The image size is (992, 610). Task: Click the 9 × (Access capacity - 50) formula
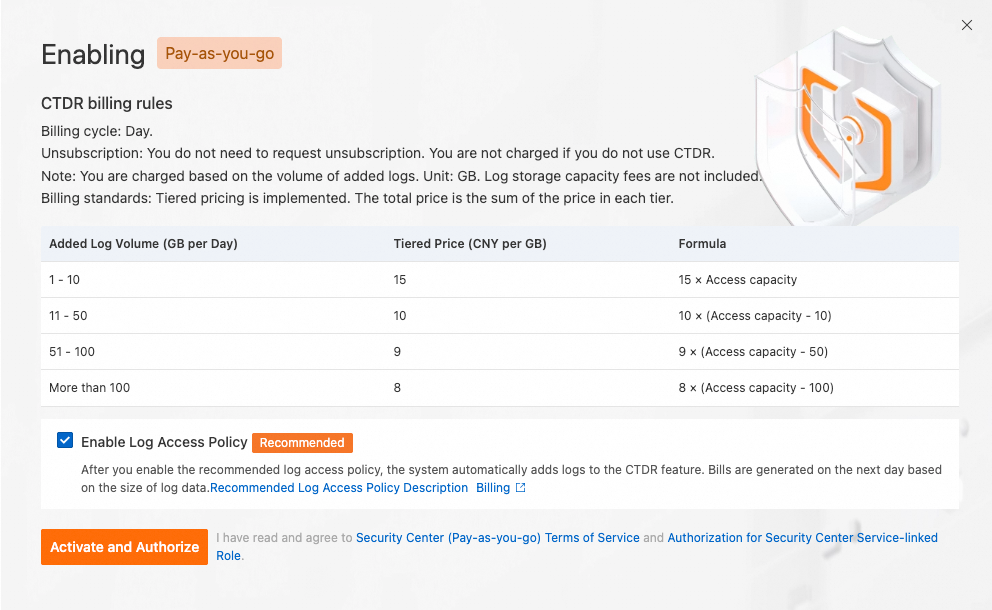[753, 352]
